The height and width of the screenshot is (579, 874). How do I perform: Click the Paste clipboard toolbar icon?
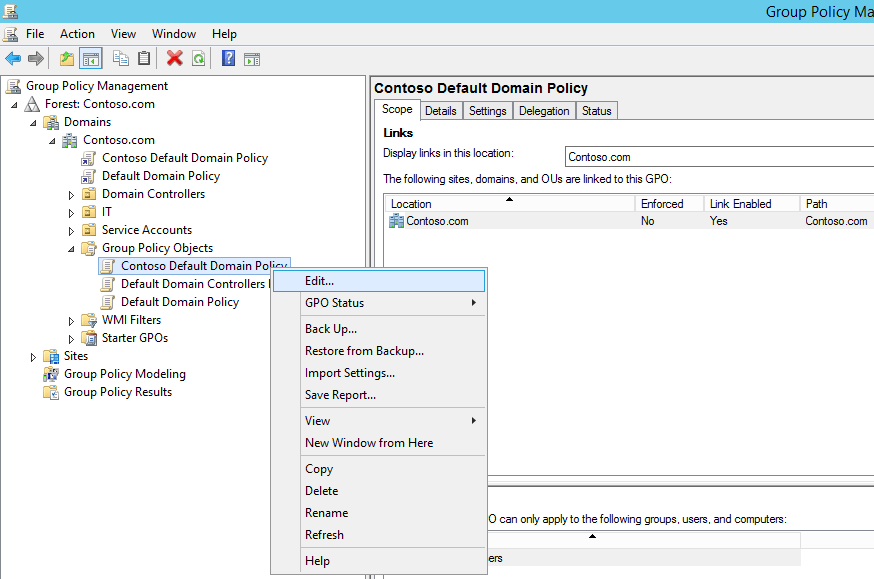click(x=144, y=58)
